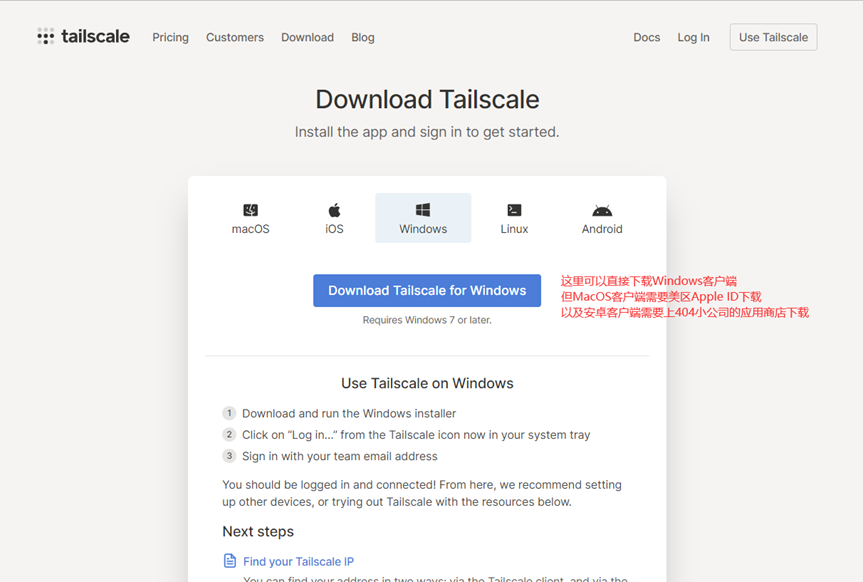The image size is (863, 582).
Task: Click the Use Tailscale on Windows heading
Action: 427,383
